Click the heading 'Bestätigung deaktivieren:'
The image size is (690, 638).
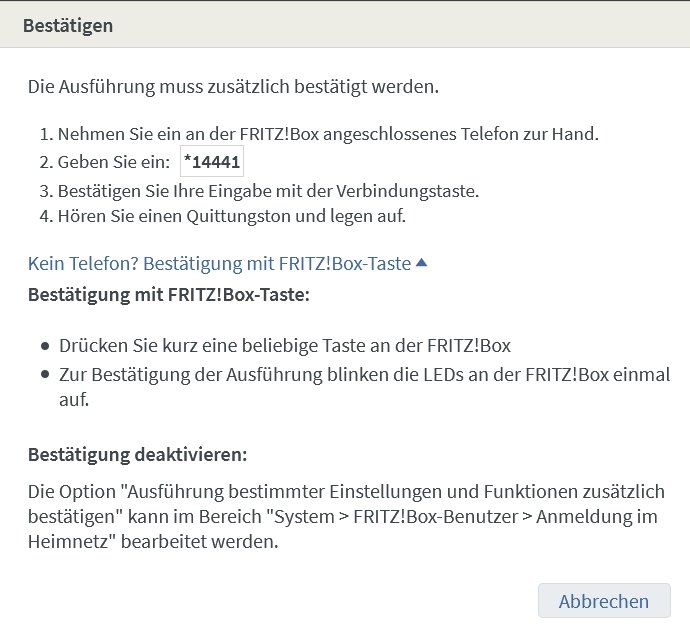click(137, 454)
